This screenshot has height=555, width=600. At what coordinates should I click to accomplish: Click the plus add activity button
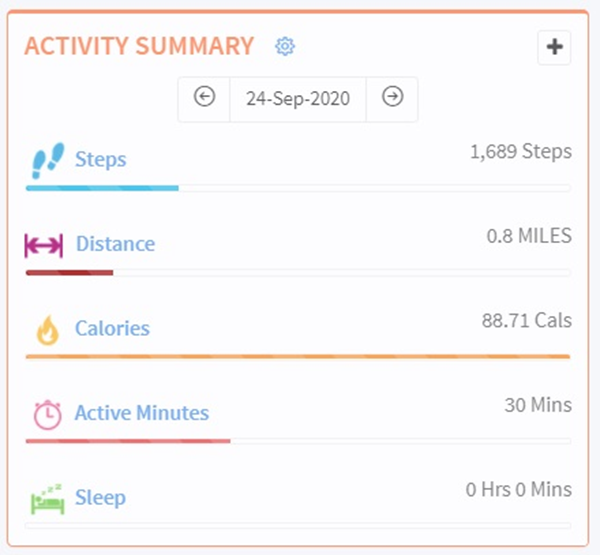pyautogui.click(x=554, y=47)
